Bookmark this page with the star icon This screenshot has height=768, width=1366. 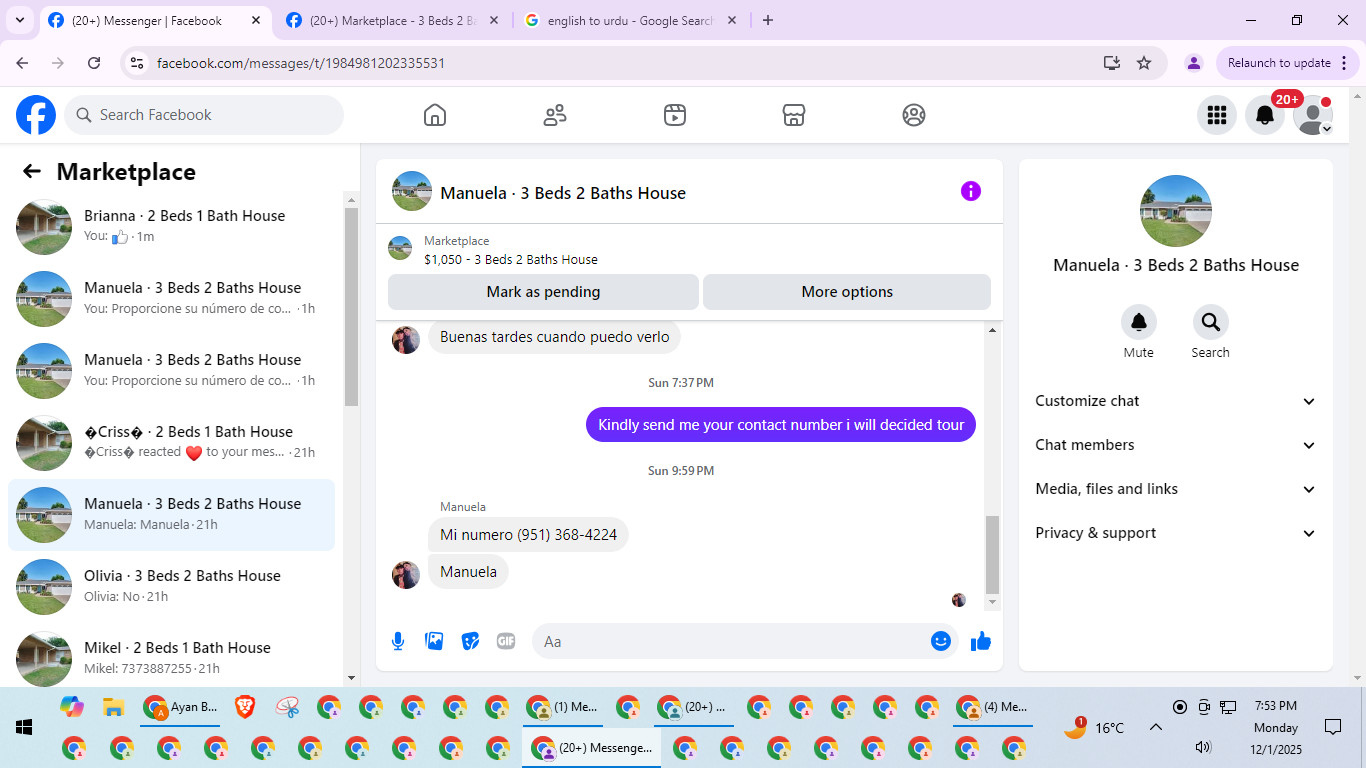[1144, 63]
